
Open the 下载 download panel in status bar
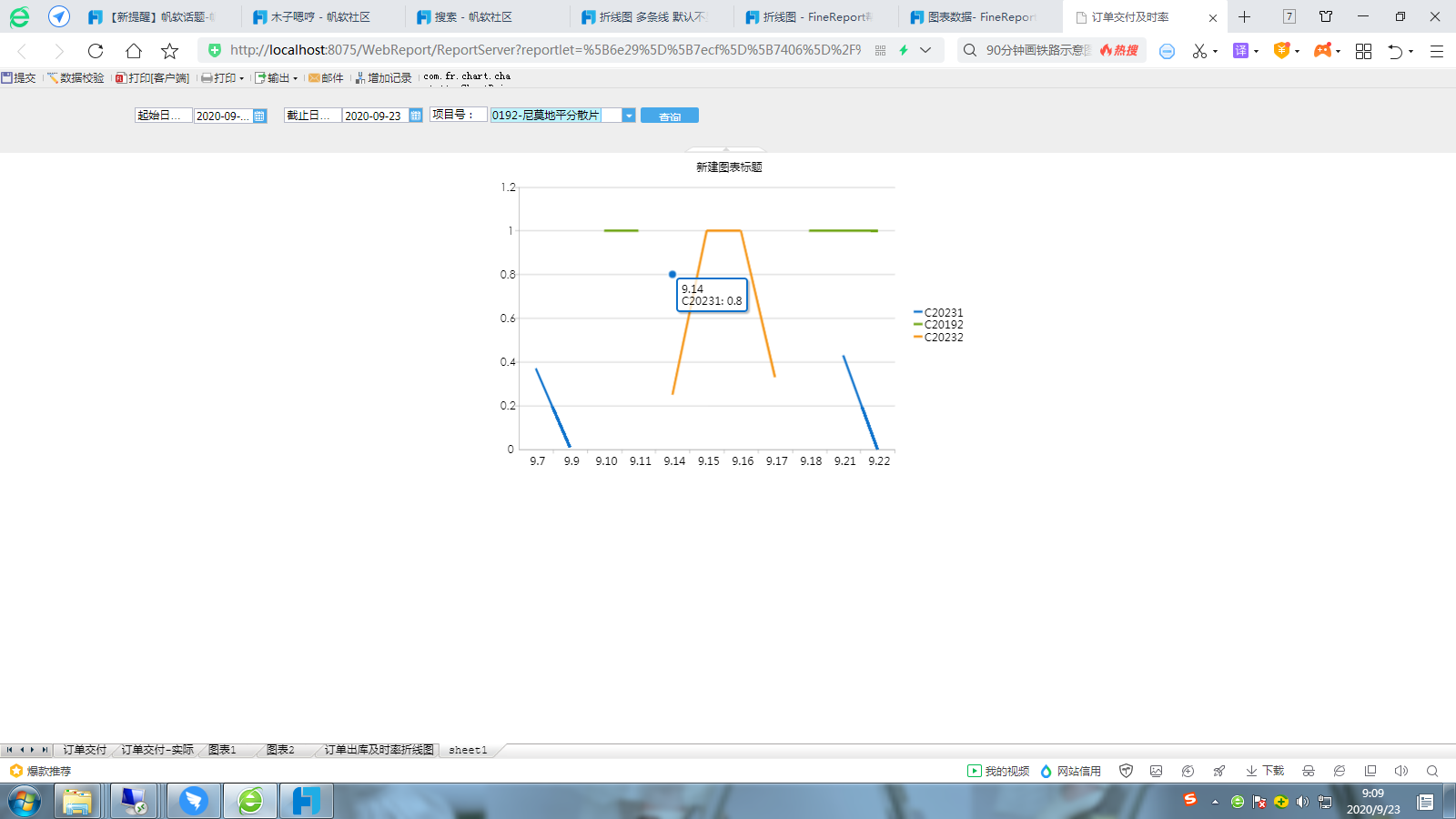pyautogui.click(x=1265, y=771)
